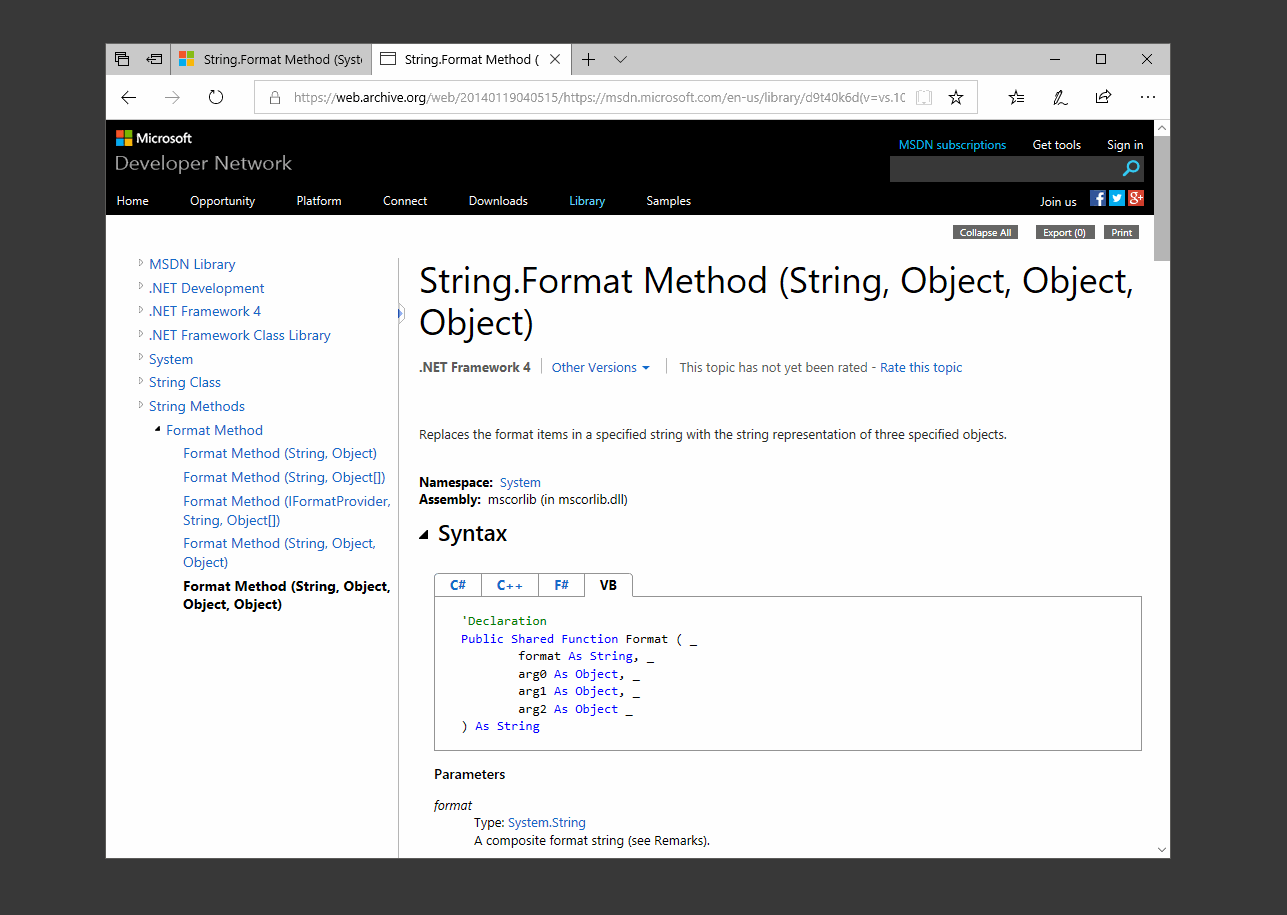Click the MSDN search magnifier icon
This screenshot has height=915, width=1287.
tap(1130, 168)
